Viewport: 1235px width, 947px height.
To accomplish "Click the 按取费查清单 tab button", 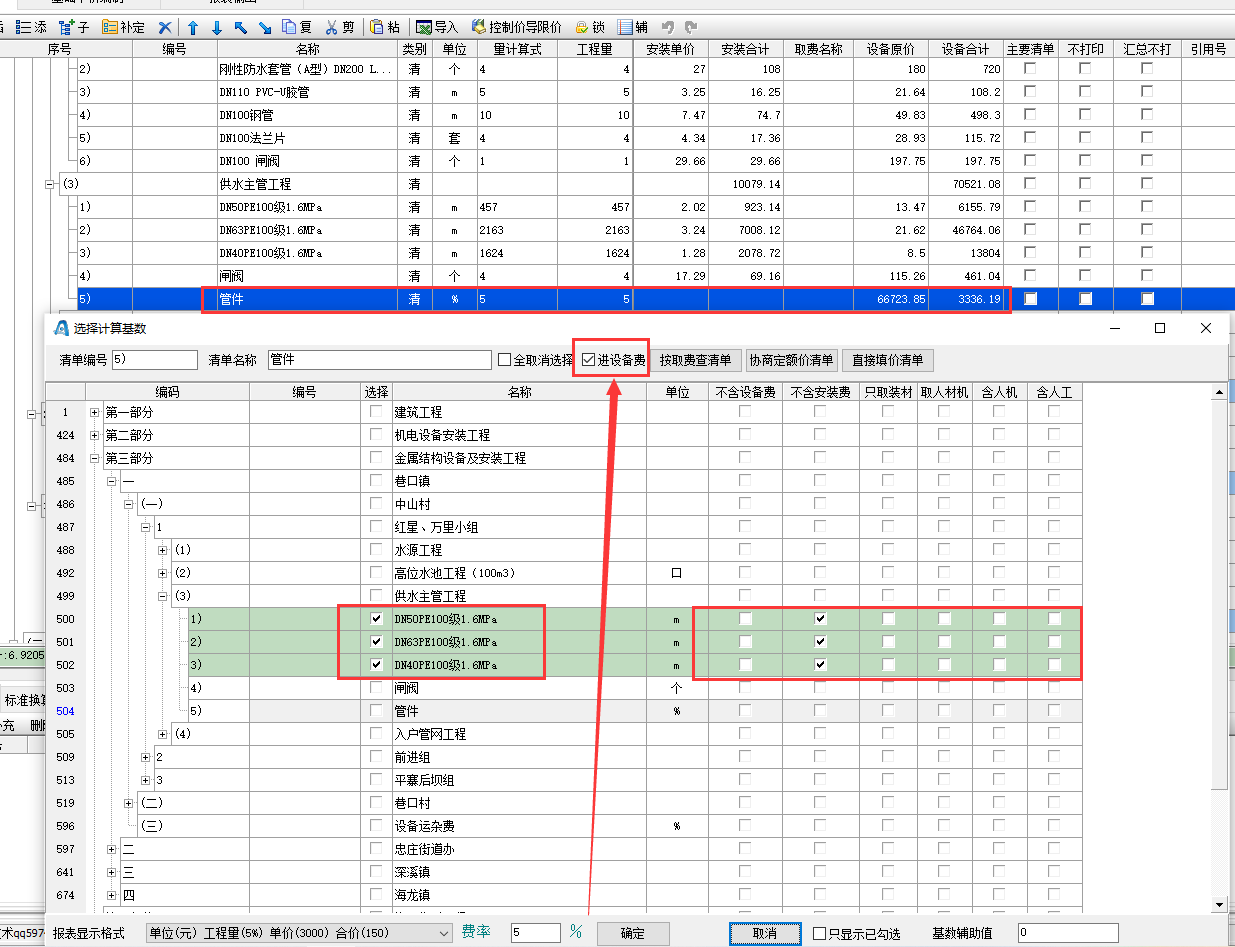I will [697, 360].
